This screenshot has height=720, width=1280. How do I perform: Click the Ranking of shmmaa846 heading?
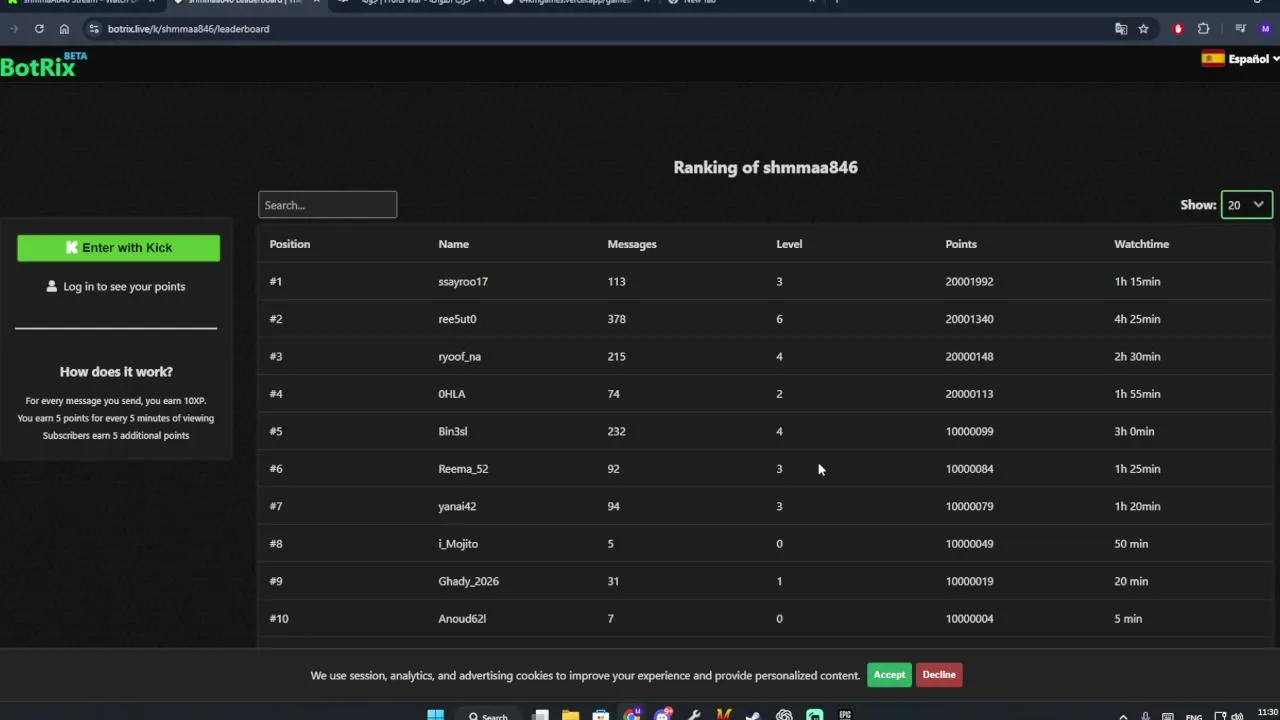pyautogui.click(x=765, y=167)
